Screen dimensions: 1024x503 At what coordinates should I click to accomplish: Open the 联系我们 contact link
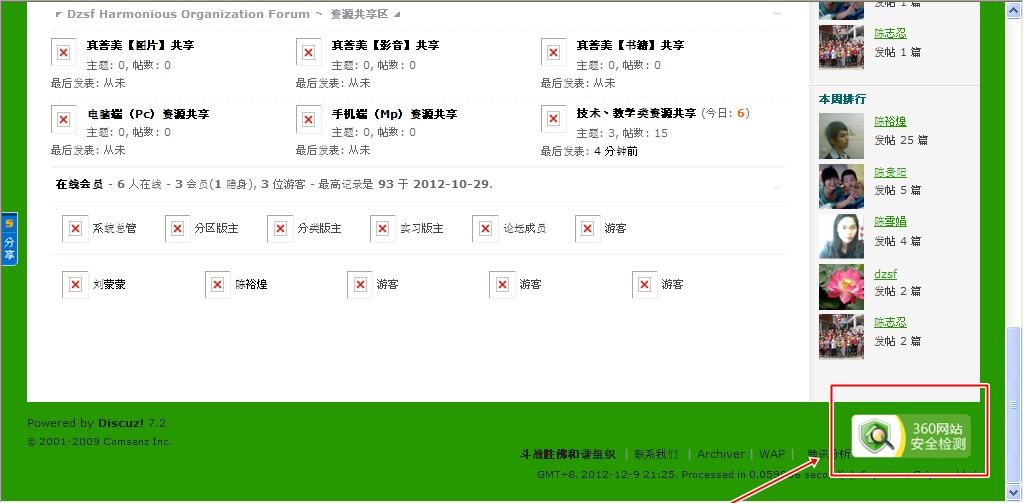point(656,454)
